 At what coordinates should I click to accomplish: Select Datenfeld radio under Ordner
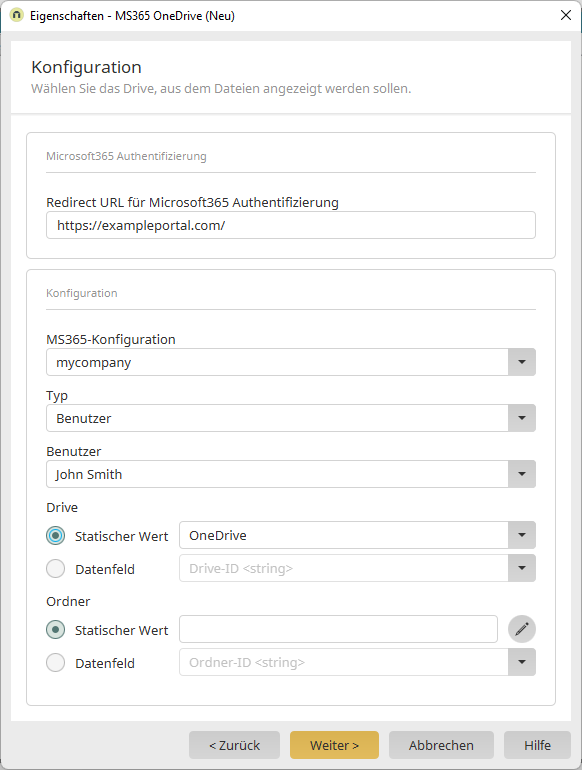coord(55,662)
